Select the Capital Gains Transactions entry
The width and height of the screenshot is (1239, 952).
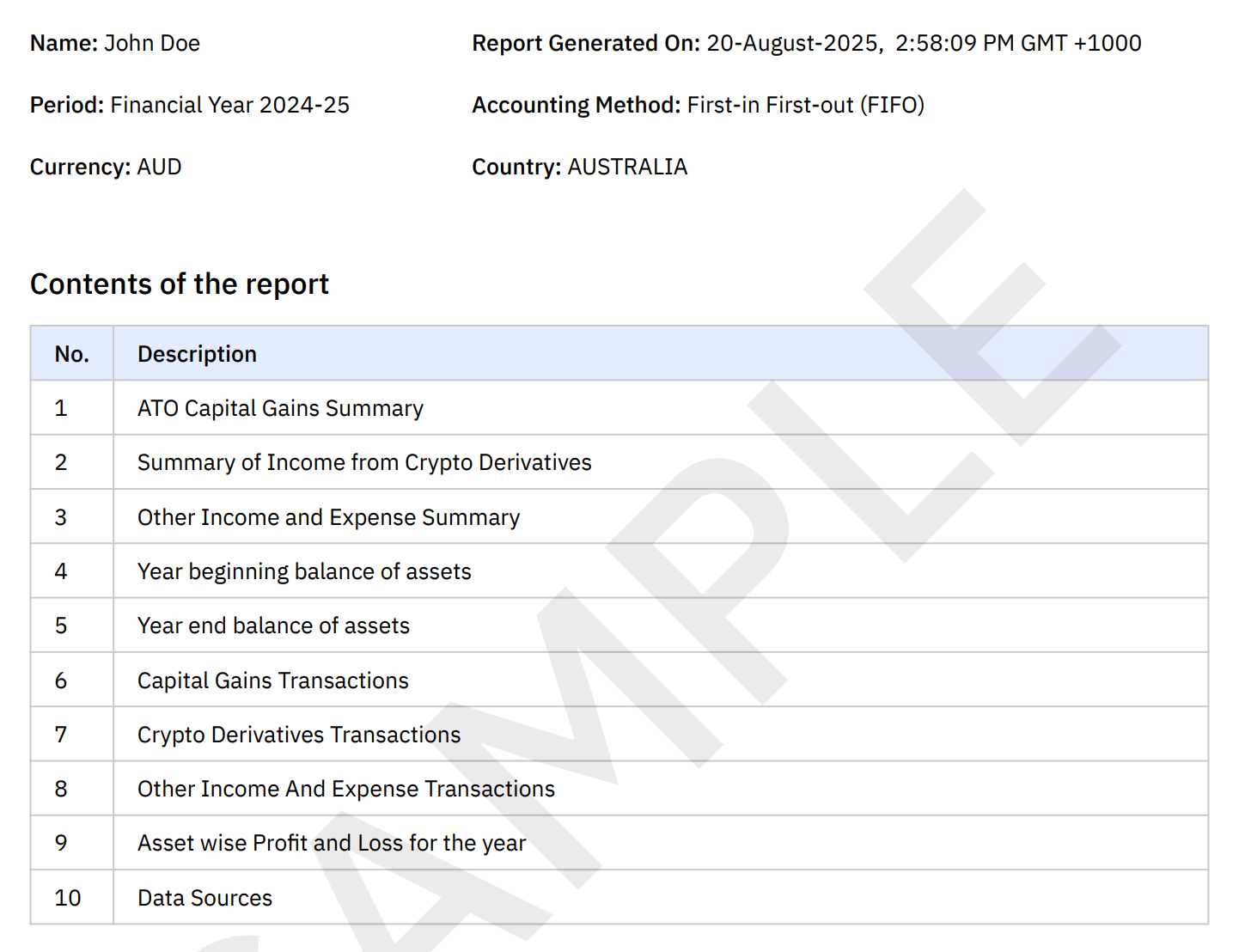(272, 680)
